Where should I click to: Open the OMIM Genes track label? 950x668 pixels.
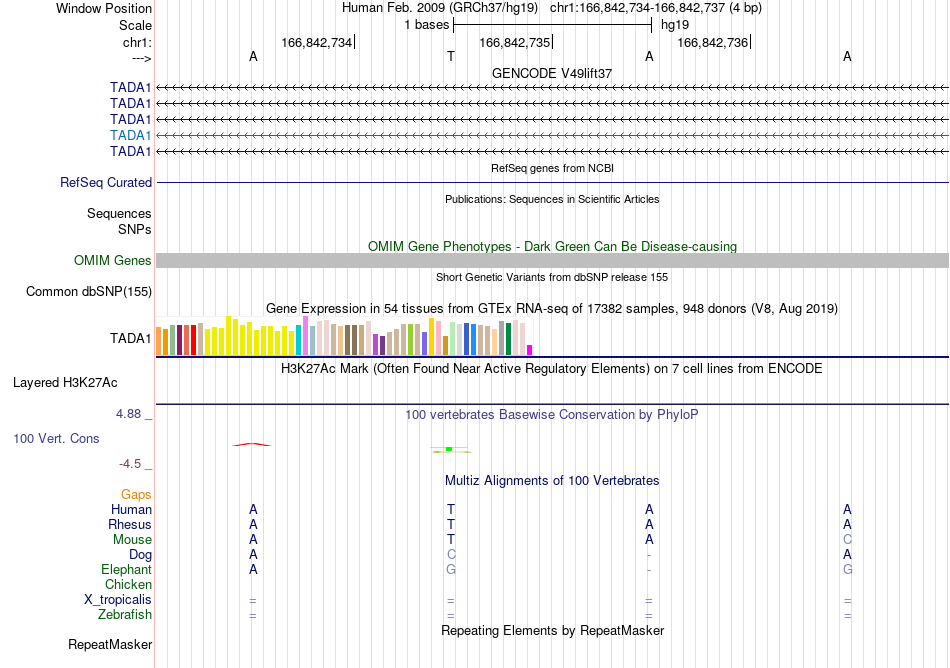tap(113, 260)
